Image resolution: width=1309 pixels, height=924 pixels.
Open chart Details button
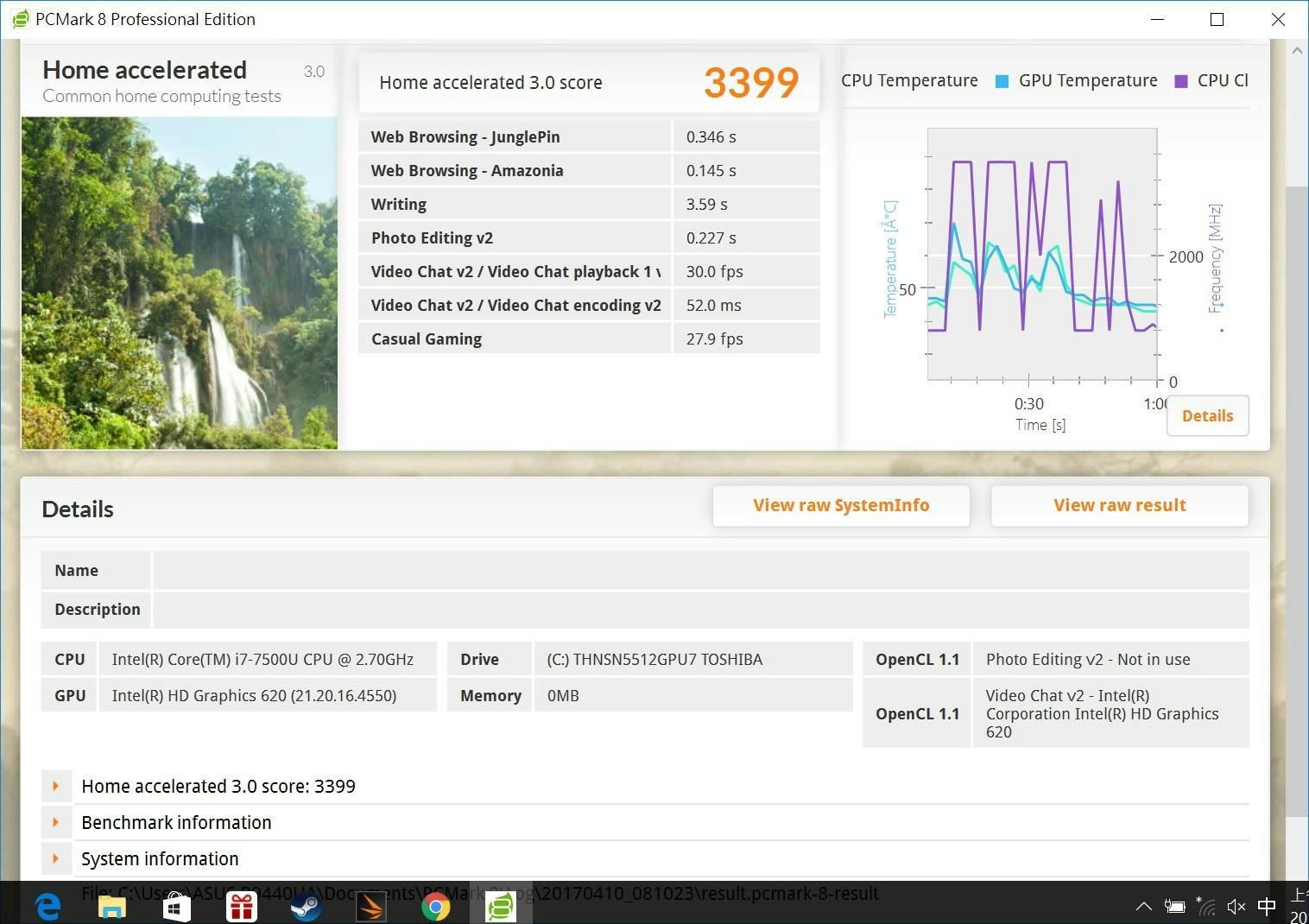[1207, 415]
